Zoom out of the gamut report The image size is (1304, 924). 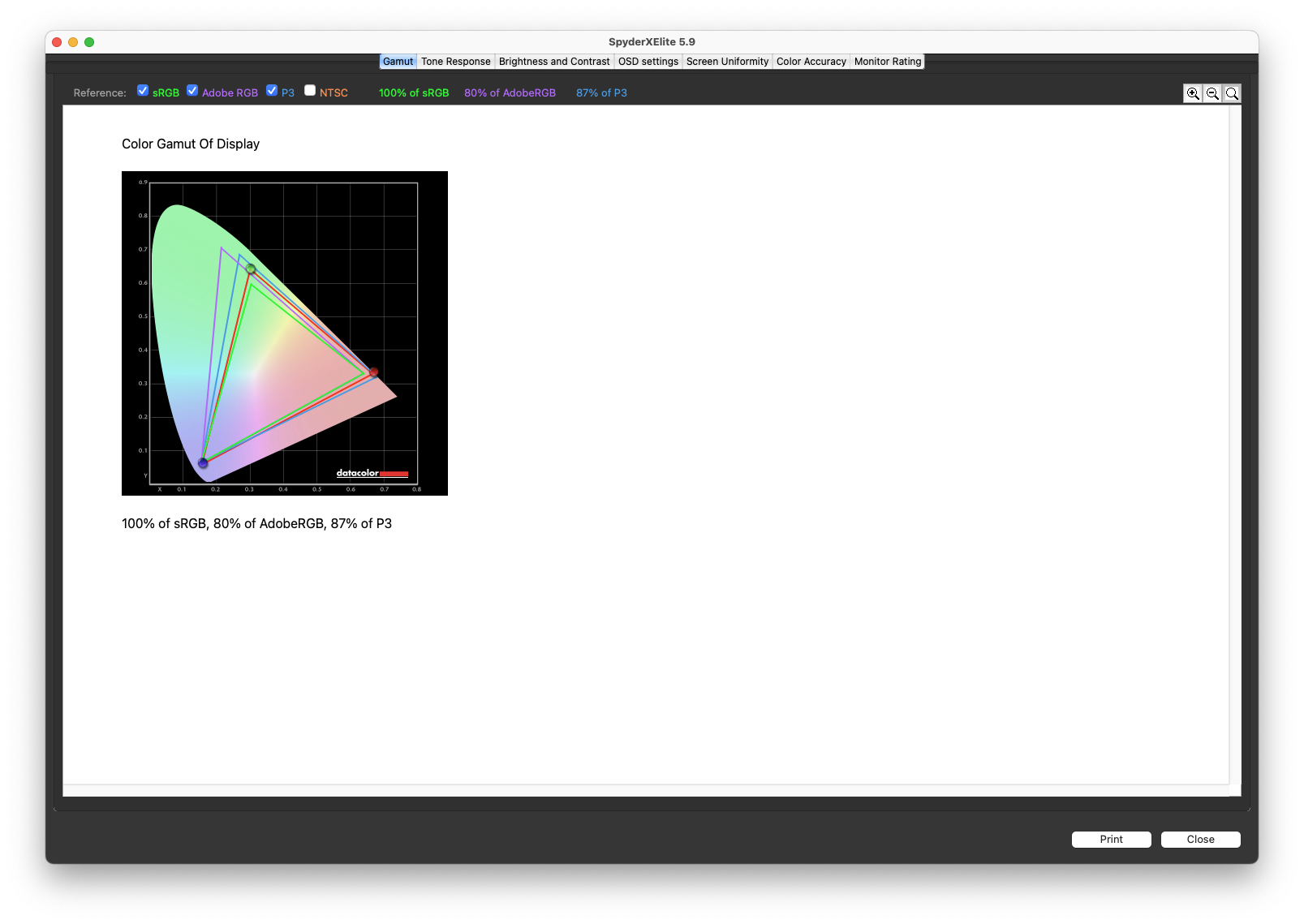pos(1212,93)
